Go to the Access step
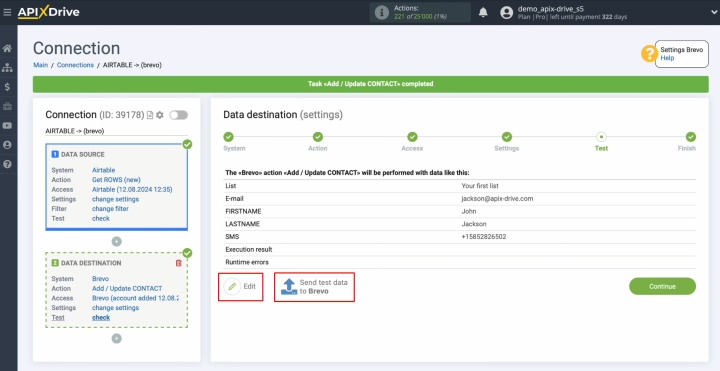This screenshot has width=720, height=371. 412,137
